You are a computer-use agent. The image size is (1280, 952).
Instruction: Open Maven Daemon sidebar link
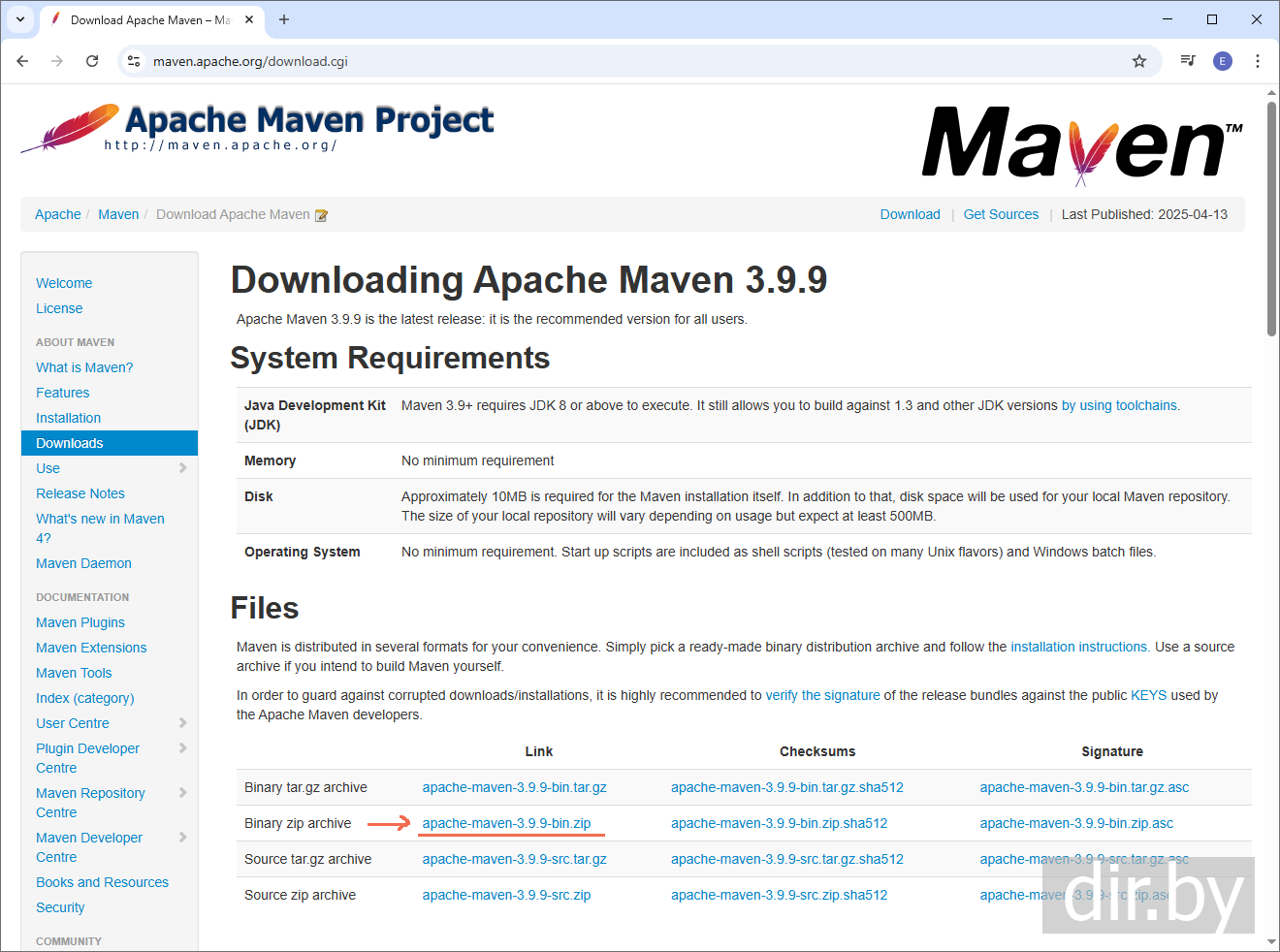83,563
